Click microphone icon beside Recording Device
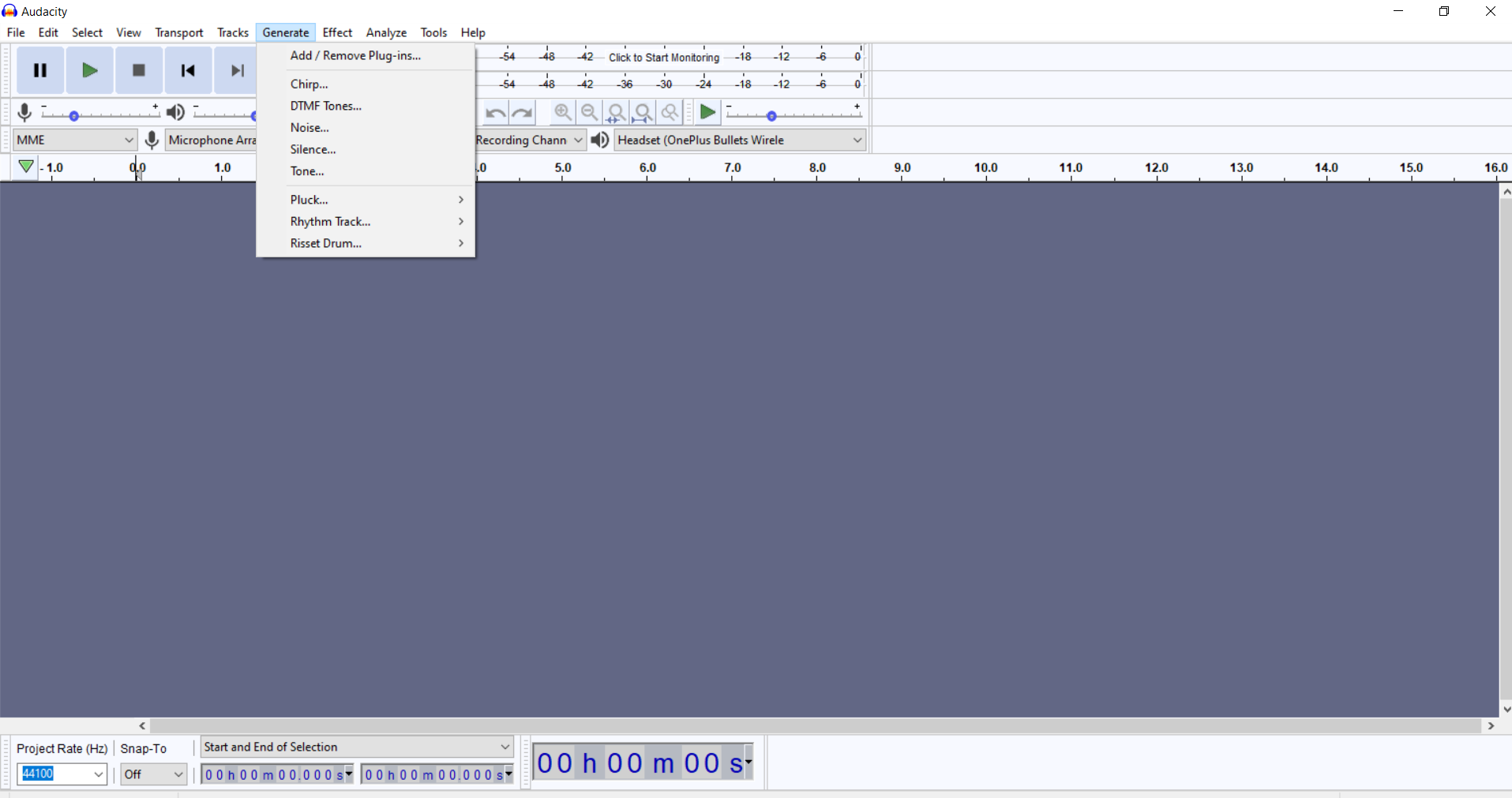The image size is (1512, 798). tap(152, 140)
